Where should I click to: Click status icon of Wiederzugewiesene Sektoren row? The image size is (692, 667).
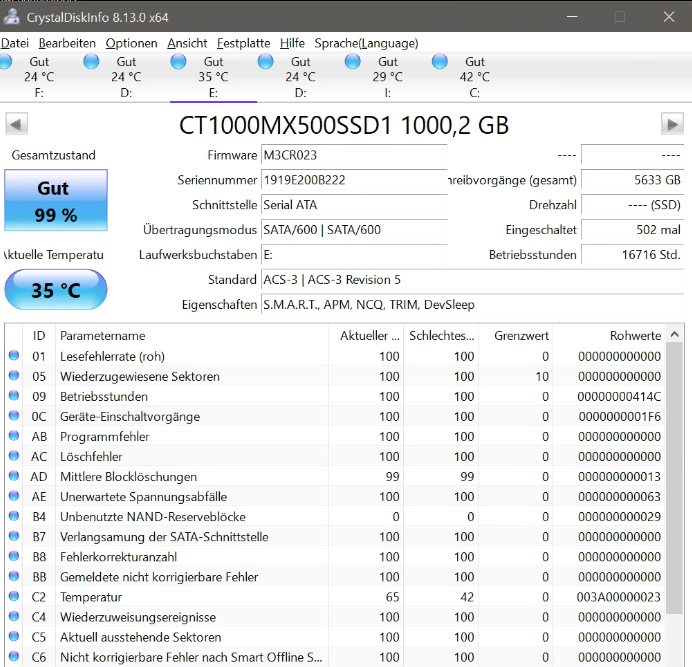coord(14,375)
